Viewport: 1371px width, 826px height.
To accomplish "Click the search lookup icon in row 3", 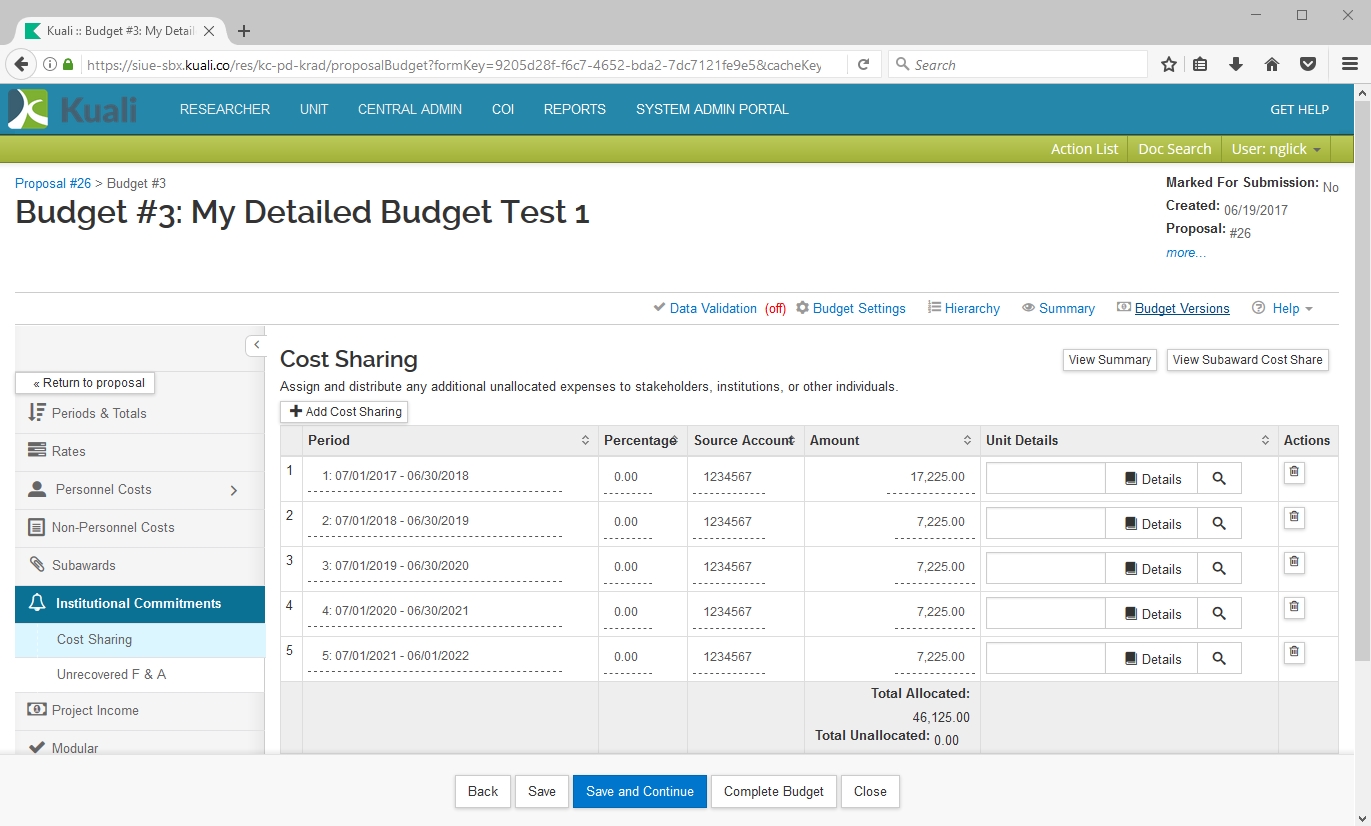I will [x=1219, y=569].
